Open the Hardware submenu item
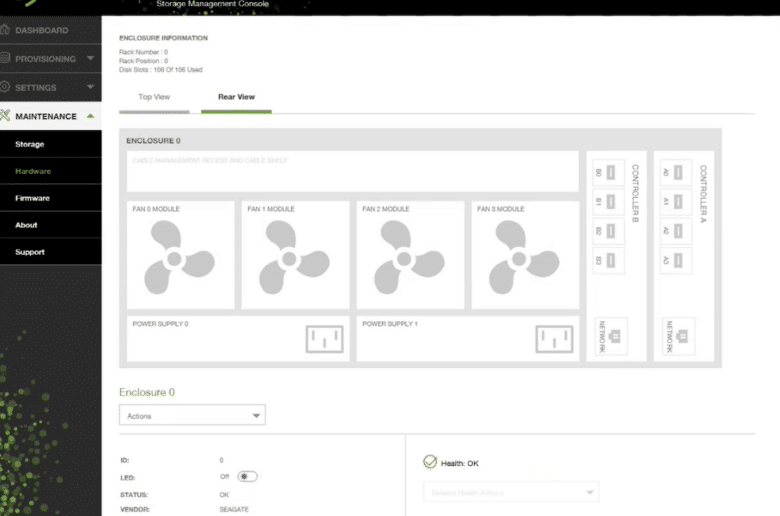The image size is (780, 516). coord(51,171)
